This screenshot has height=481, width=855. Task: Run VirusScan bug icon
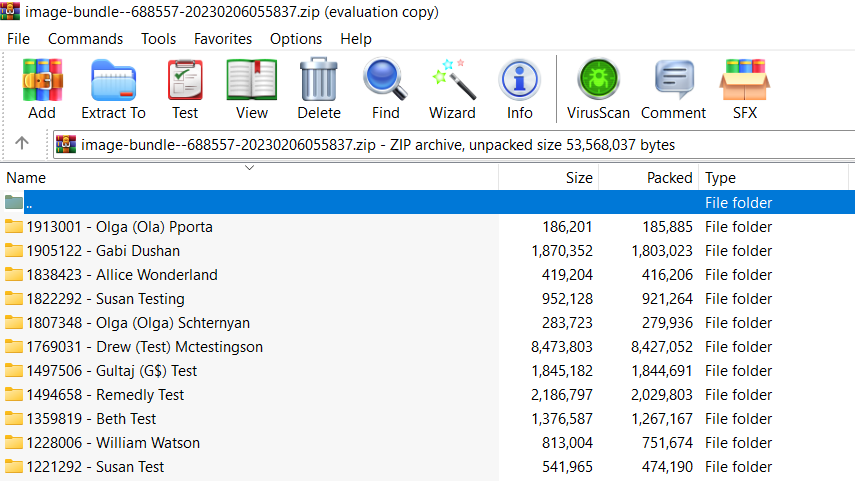[x=598, y=80]
